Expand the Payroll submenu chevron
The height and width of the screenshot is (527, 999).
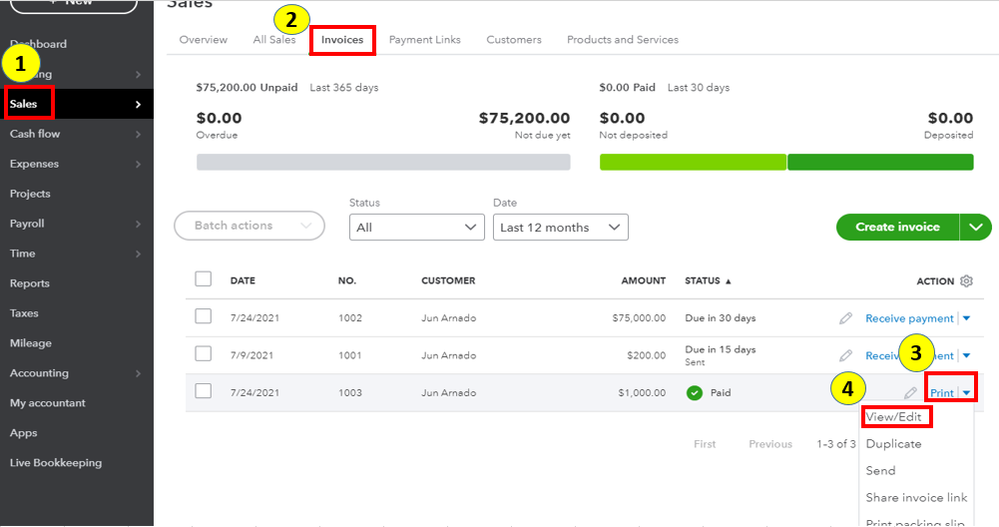click(x=138, y=224)
